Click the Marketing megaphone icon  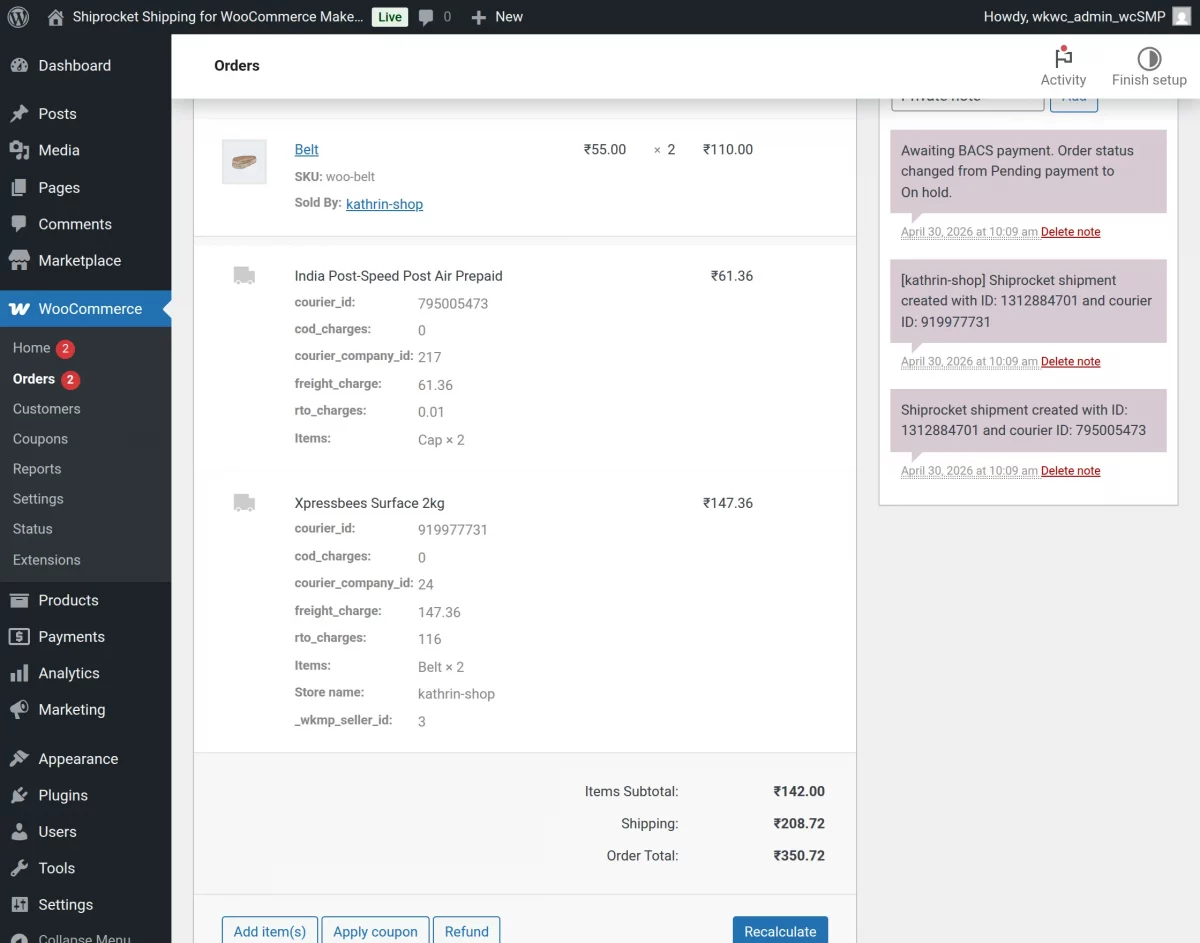[19, 710]
